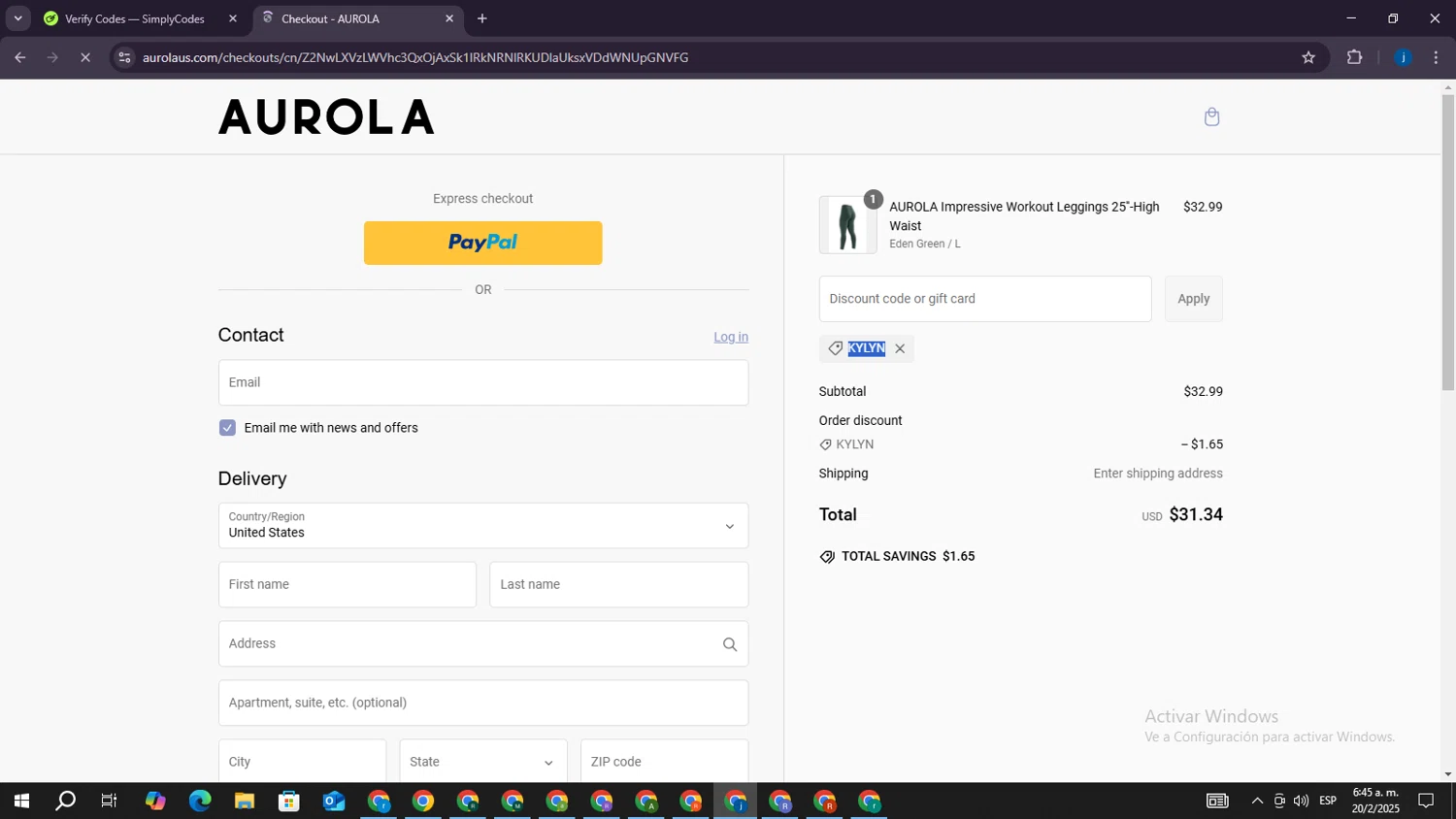Remove the KYLYN discount code tag
The image size is (1456, 819).
click(900, 349)
